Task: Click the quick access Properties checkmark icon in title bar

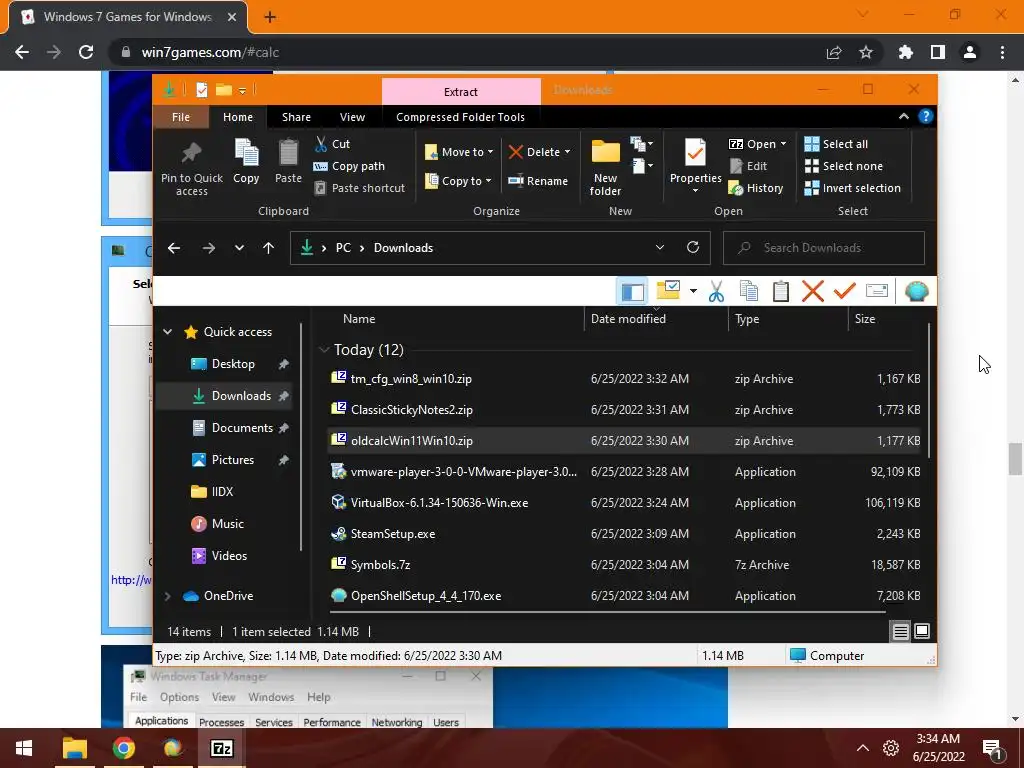Action: (201, 90)
